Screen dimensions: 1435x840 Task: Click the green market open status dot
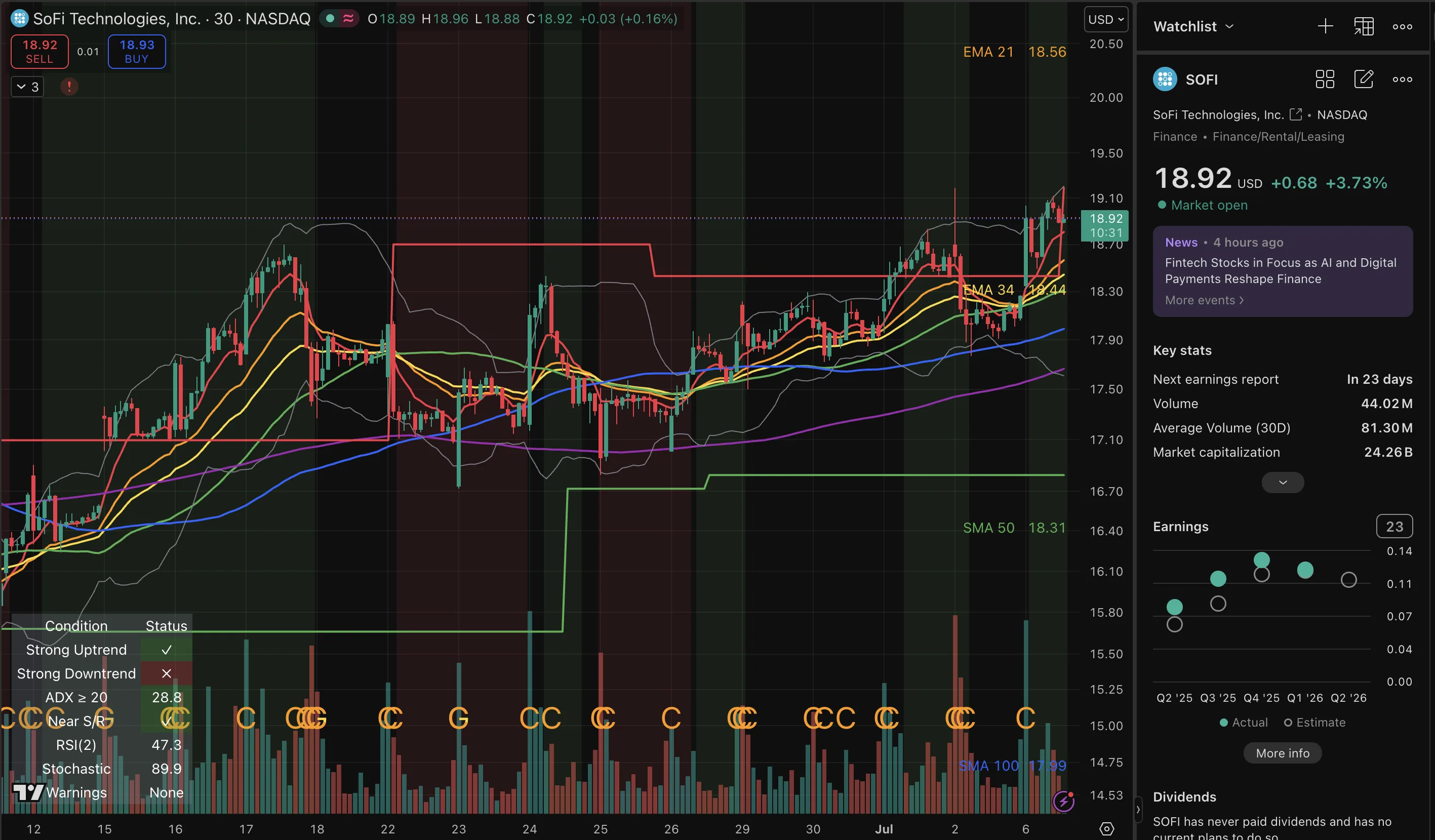pyautogui.click(x=330, y=19)
